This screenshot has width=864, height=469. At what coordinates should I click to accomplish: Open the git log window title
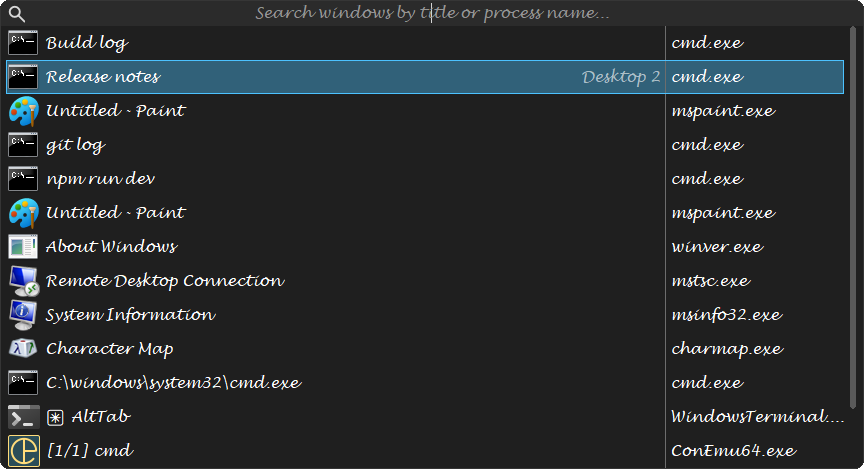click(75, 145)
